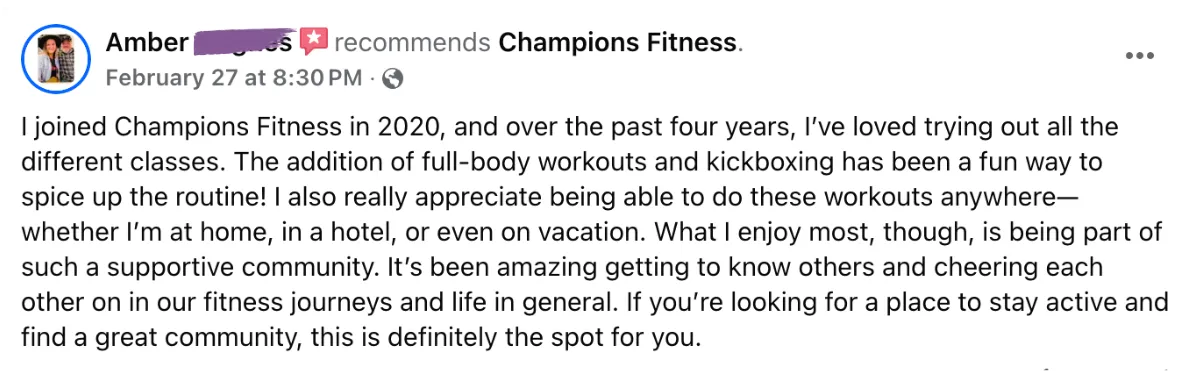Open Amber's profile picture
1196x380 pixels.
(56, 59)
